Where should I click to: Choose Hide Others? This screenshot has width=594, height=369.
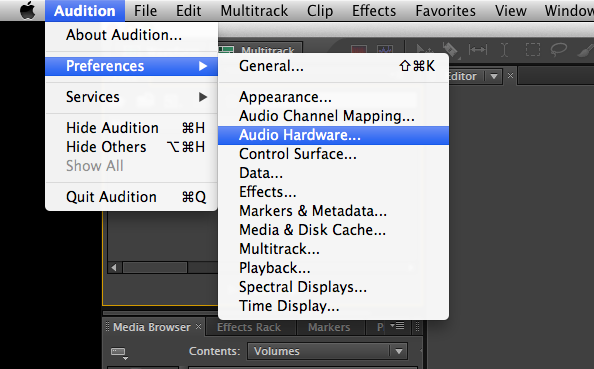coord(131,147)
